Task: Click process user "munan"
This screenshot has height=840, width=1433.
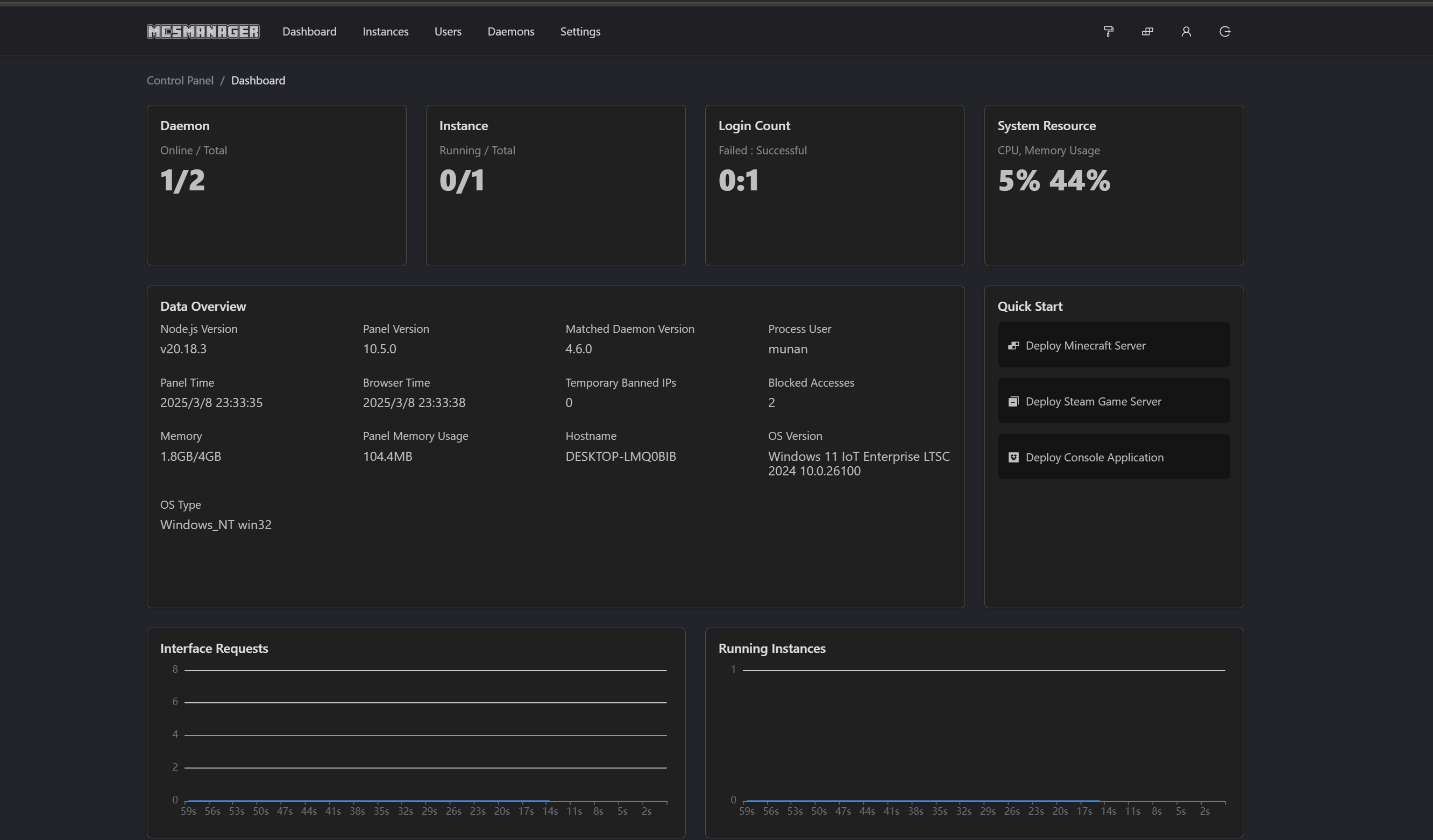Action: [788, 348]
